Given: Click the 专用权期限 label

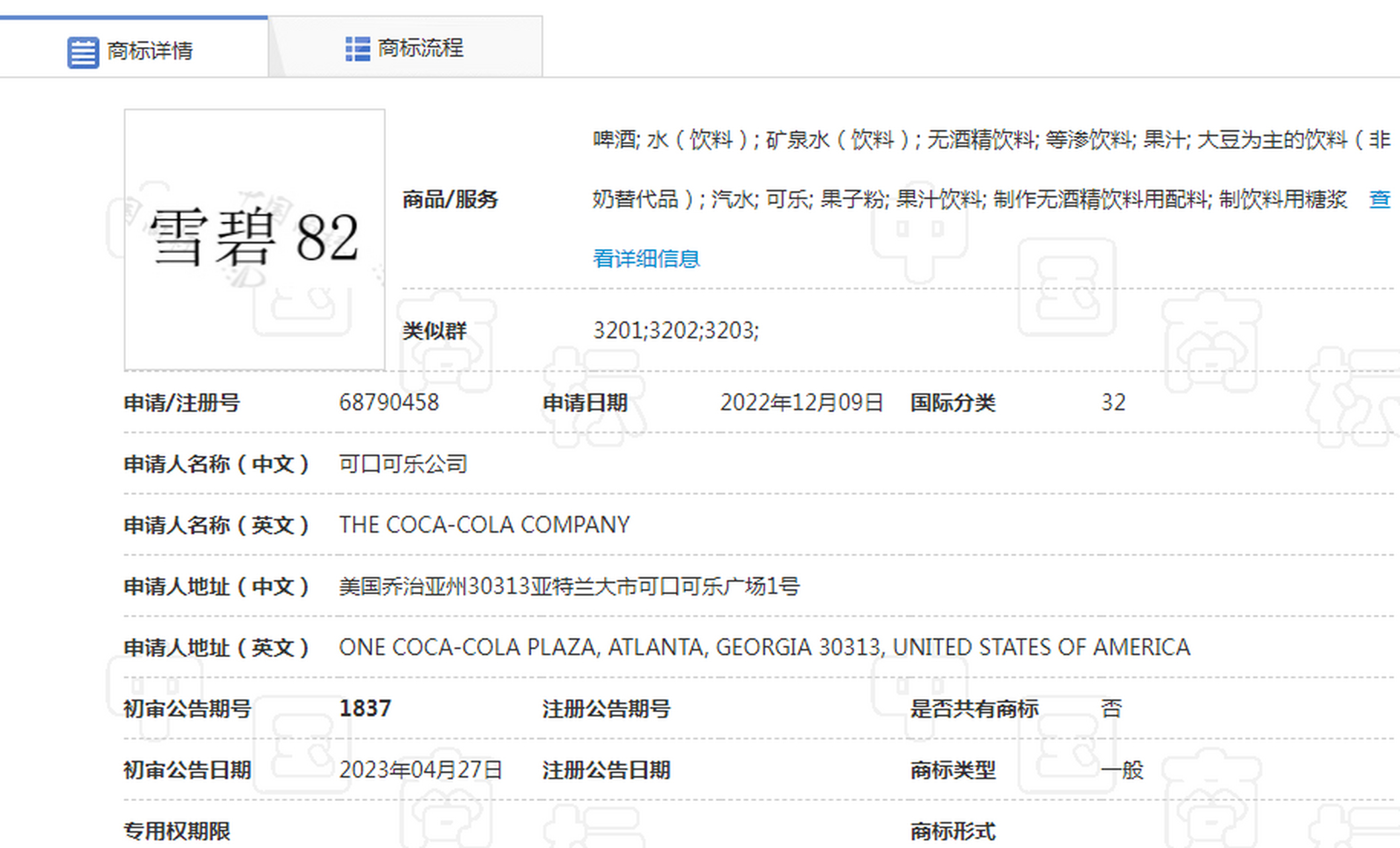Looking at the screenshot, I should tap(177, 831).
